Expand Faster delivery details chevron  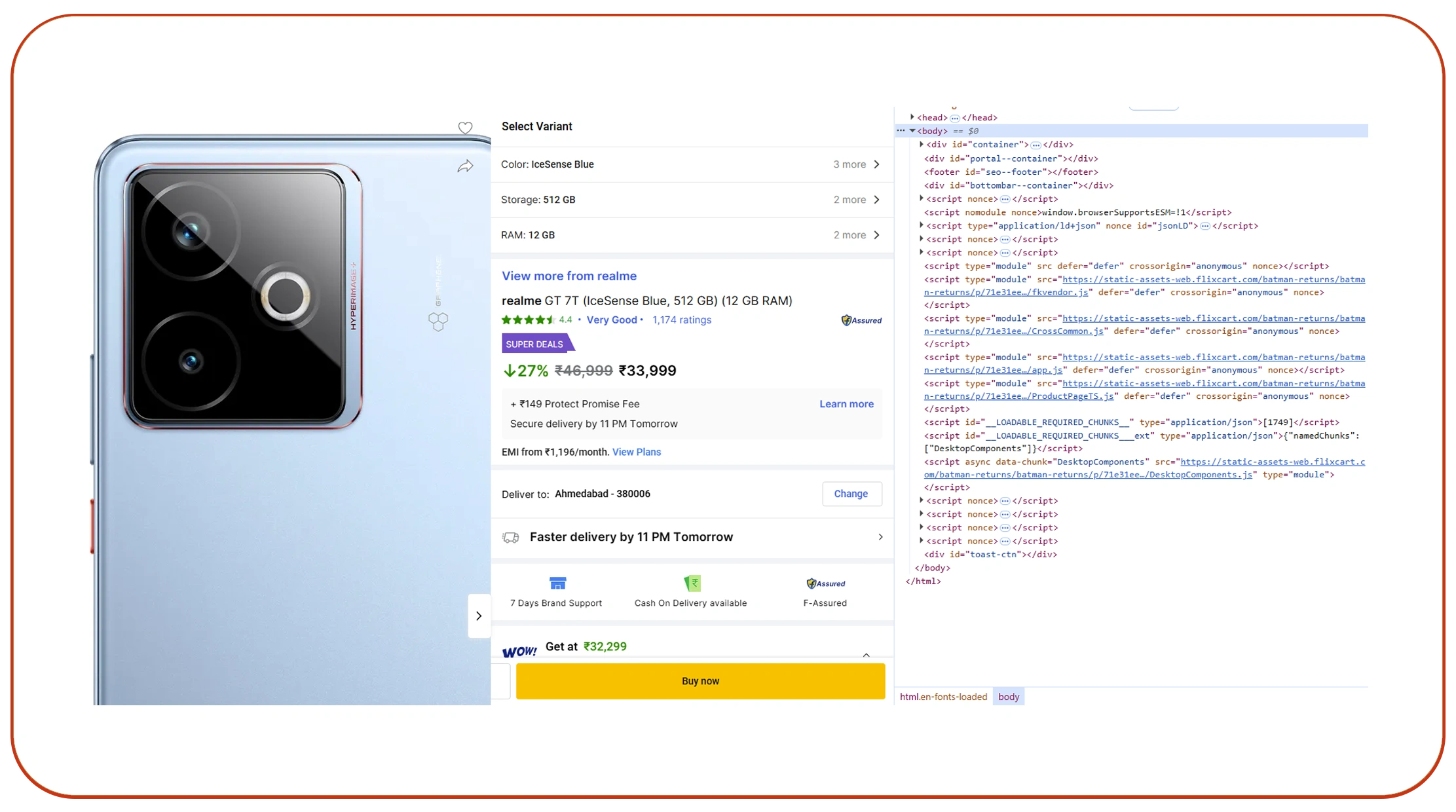(880, 537)
